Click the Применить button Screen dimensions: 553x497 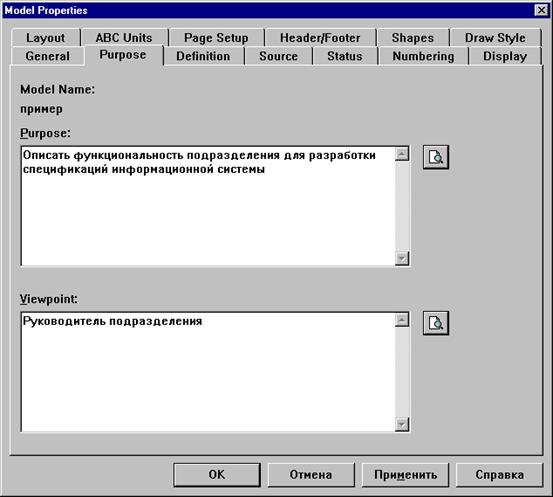coord(406,475)
